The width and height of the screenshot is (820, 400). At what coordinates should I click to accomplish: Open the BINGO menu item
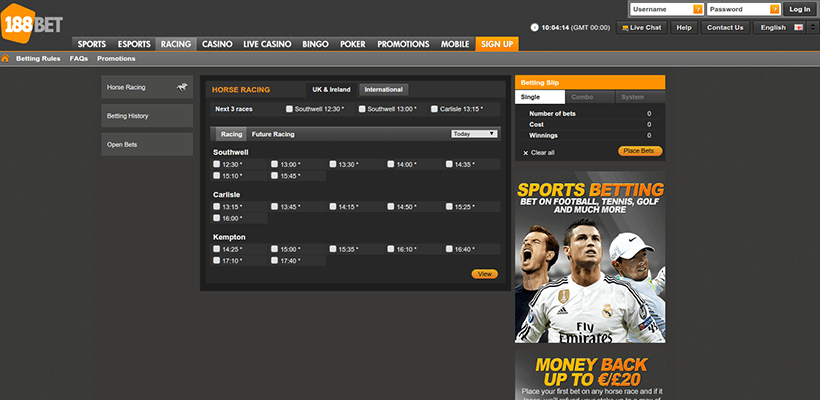coord(315,44)
